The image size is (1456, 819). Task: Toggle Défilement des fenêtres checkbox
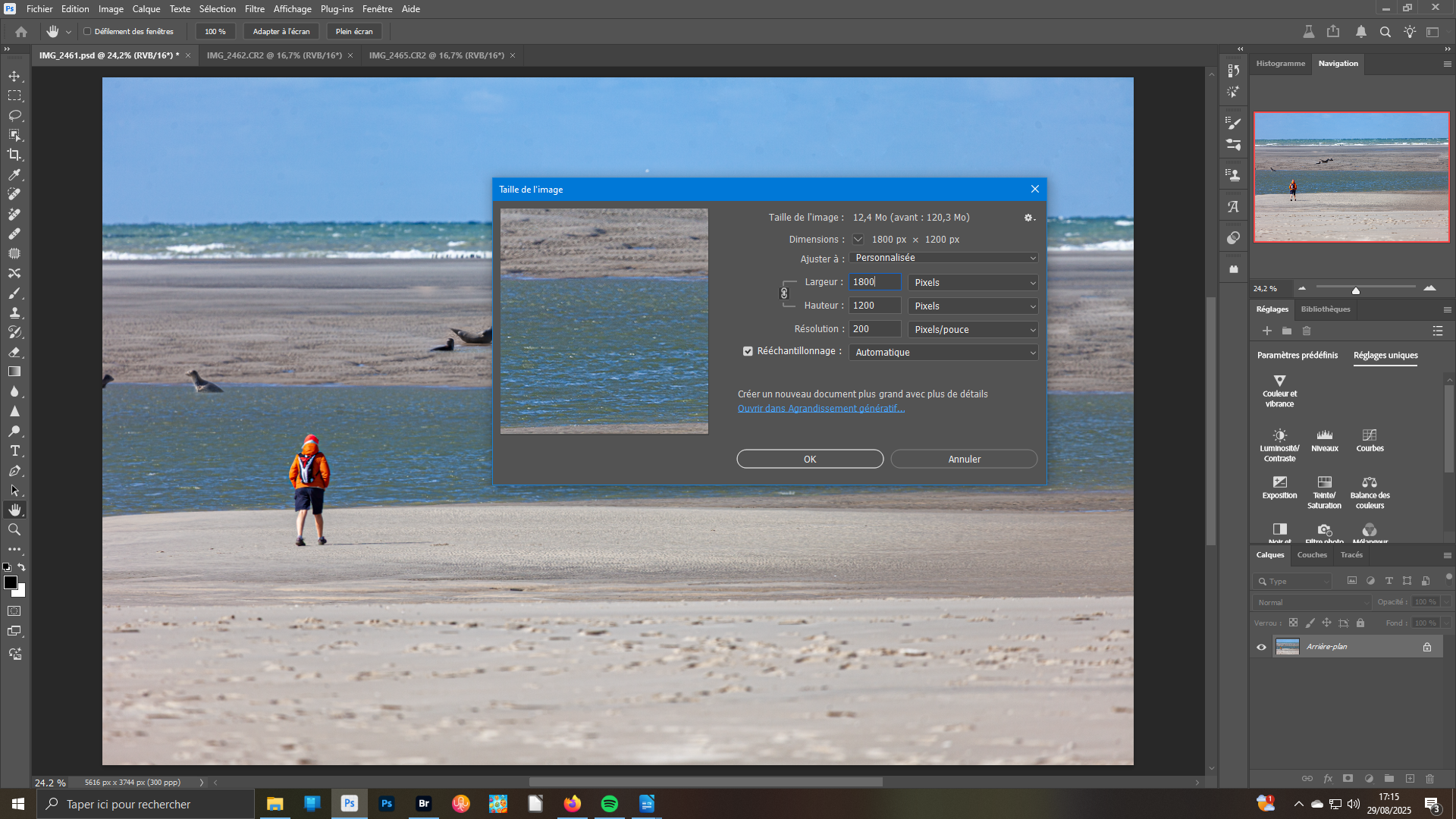(x=87, y=32)
